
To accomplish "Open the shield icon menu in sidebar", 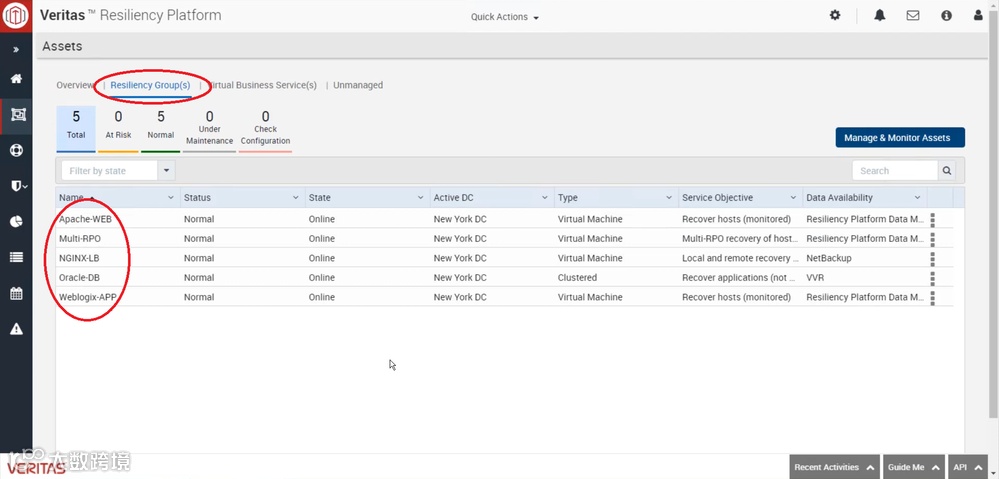I will click(18, 185).
